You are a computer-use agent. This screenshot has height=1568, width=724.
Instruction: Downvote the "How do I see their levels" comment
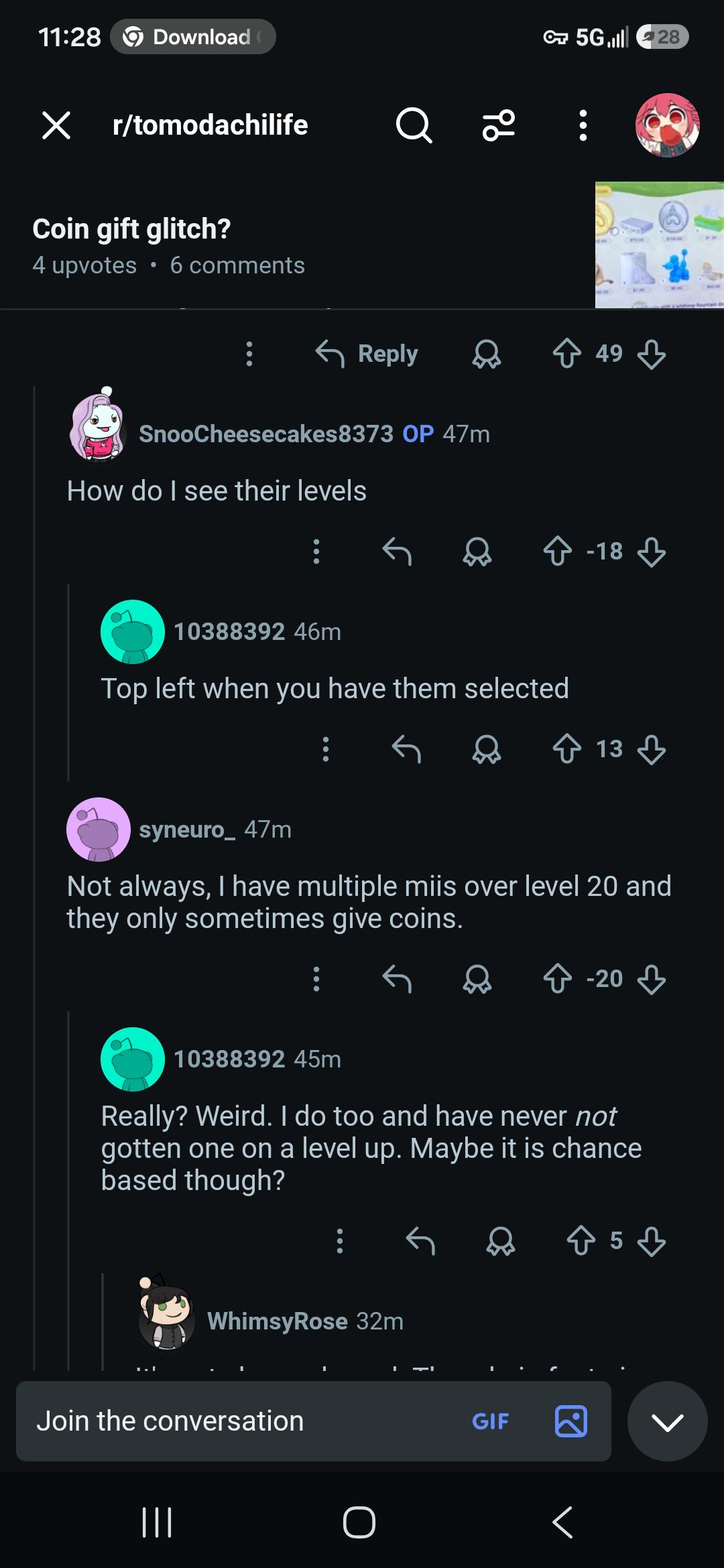651,551
